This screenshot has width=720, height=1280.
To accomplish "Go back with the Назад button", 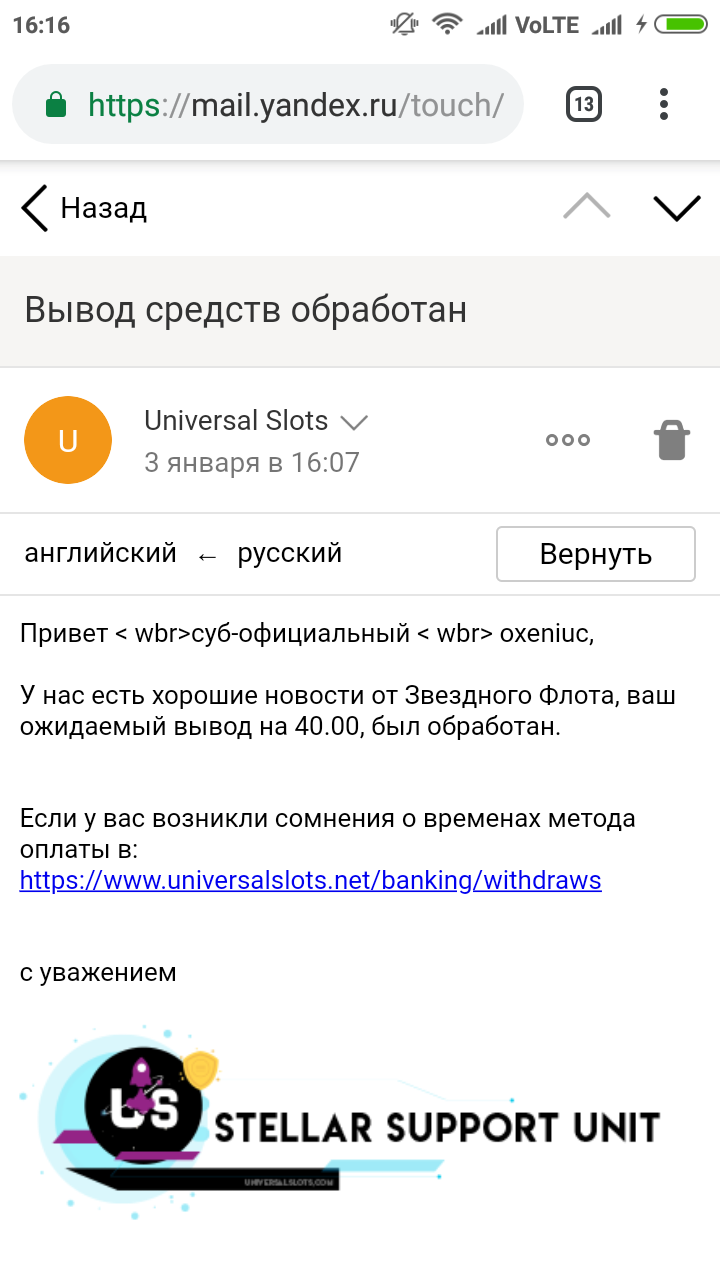I will pyautogui.click(x=84, y=208).
